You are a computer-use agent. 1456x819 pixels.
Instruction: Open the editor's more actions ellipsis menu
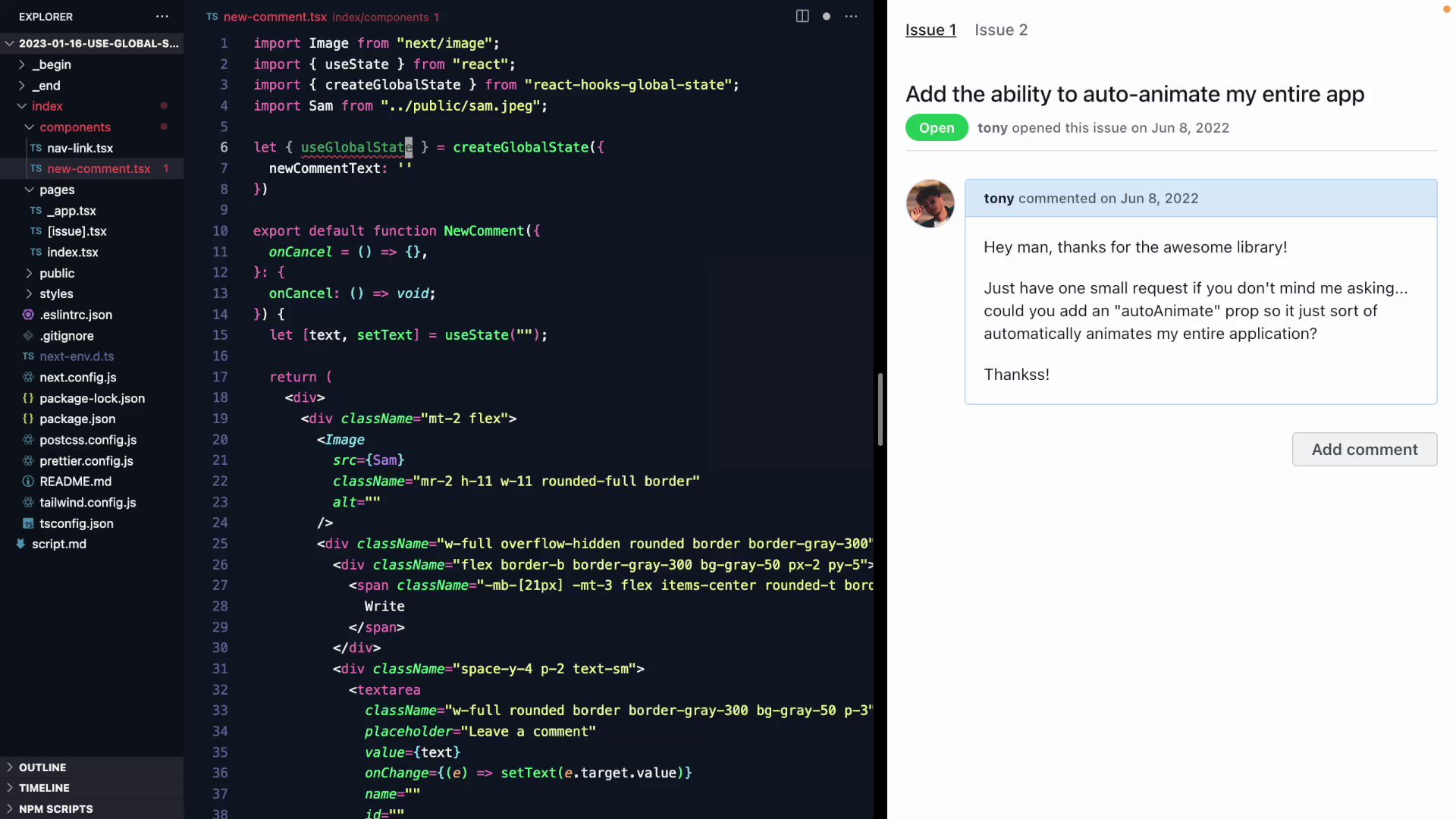(851, 16)
